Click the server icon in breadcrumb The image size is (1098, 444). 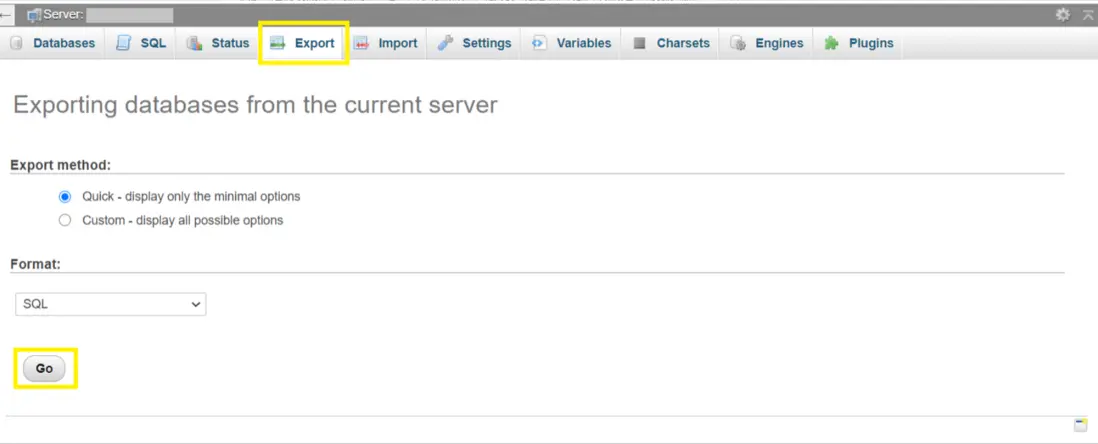(x=34, y=15)
